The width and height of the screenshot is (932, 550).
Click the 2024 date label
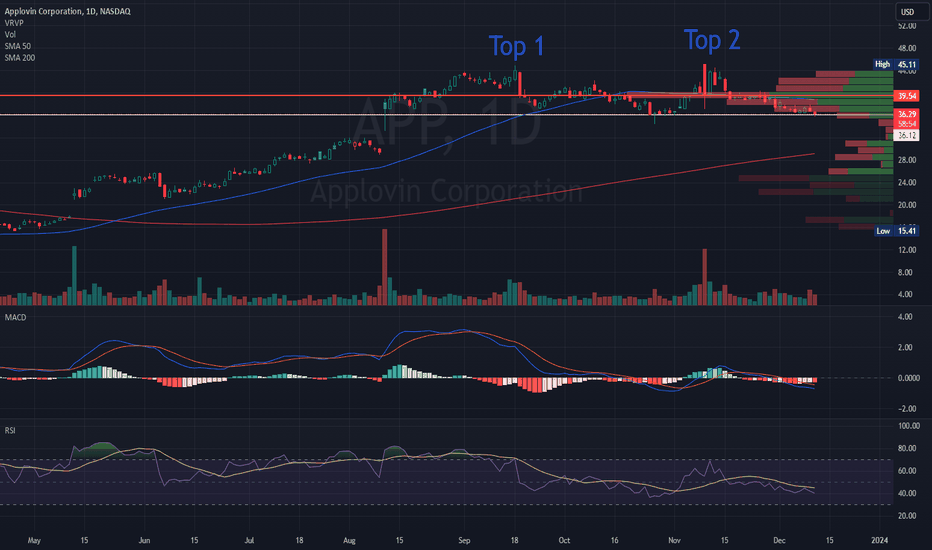pos(880,540)
